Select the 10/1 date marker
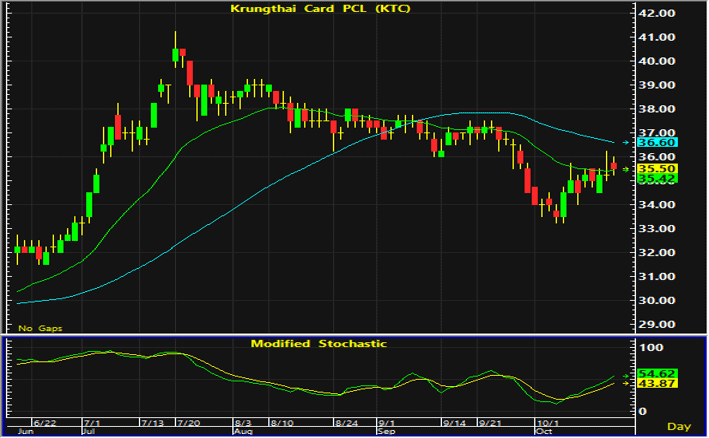Viewport: 709px width, 438px height. coord(547,423)
